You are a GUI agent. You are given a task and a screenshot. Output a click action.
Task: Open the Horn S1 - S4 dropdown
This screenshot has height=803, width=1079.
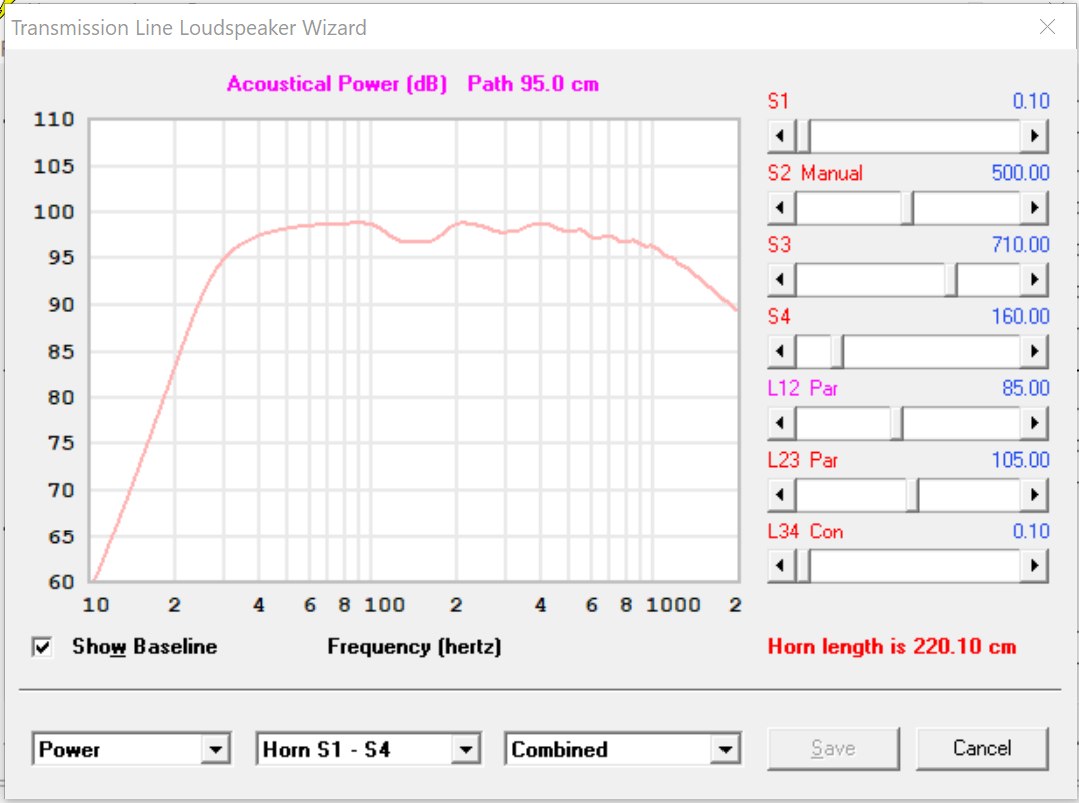(466, 749)
